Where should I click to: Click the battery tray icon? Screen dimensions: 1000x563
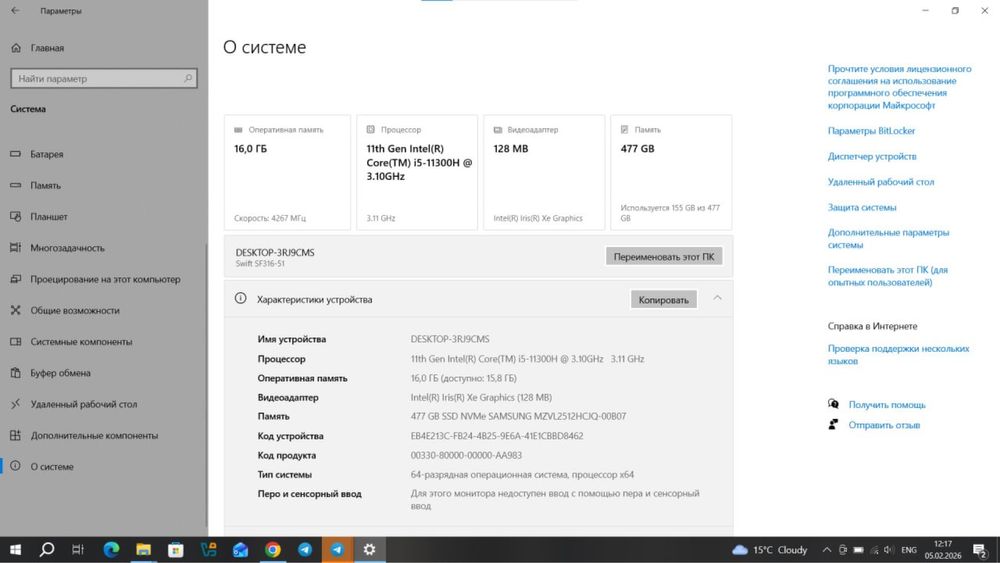click(x=858, y=550)
